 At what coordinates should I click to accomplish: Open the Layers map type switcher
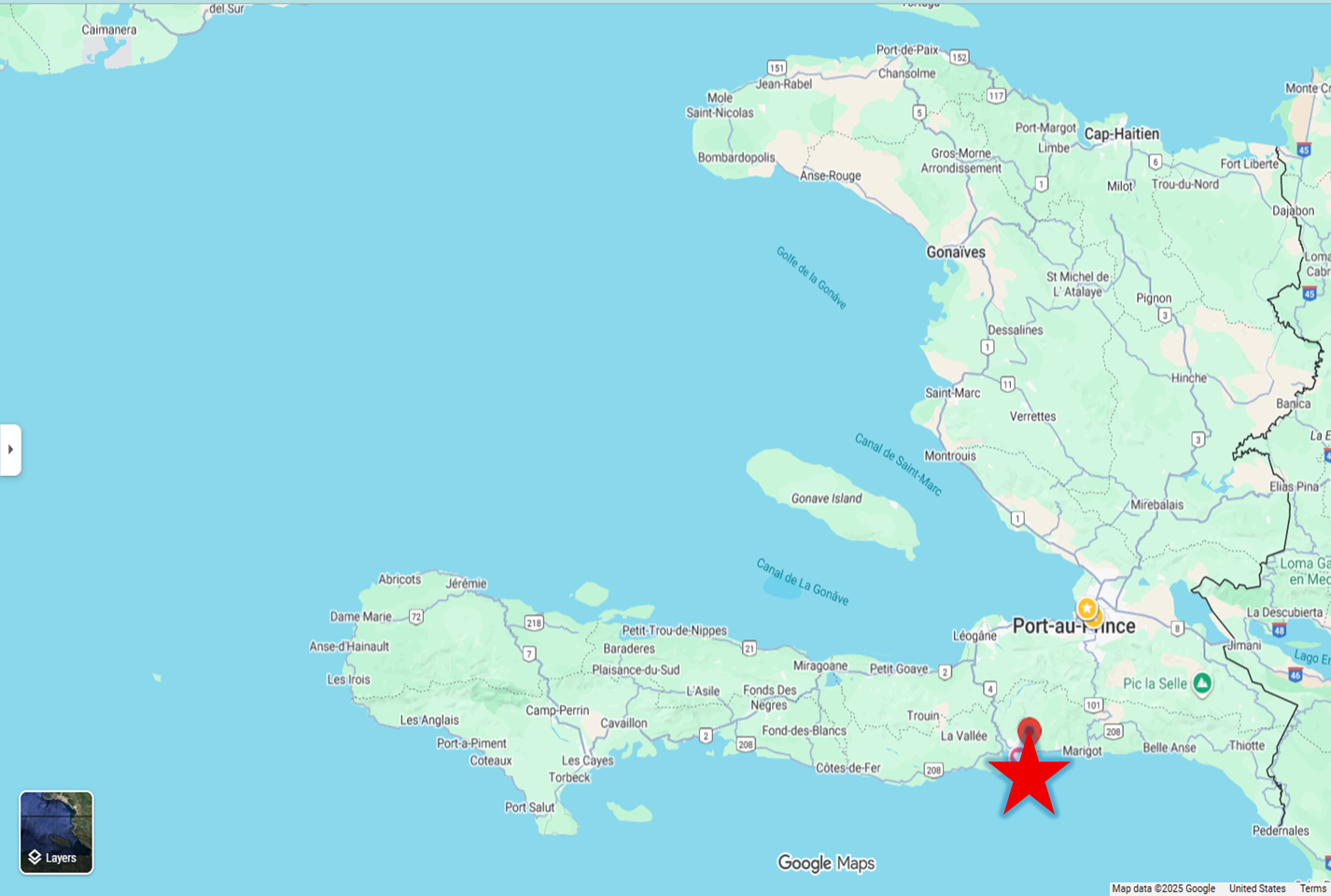(56, 832)
